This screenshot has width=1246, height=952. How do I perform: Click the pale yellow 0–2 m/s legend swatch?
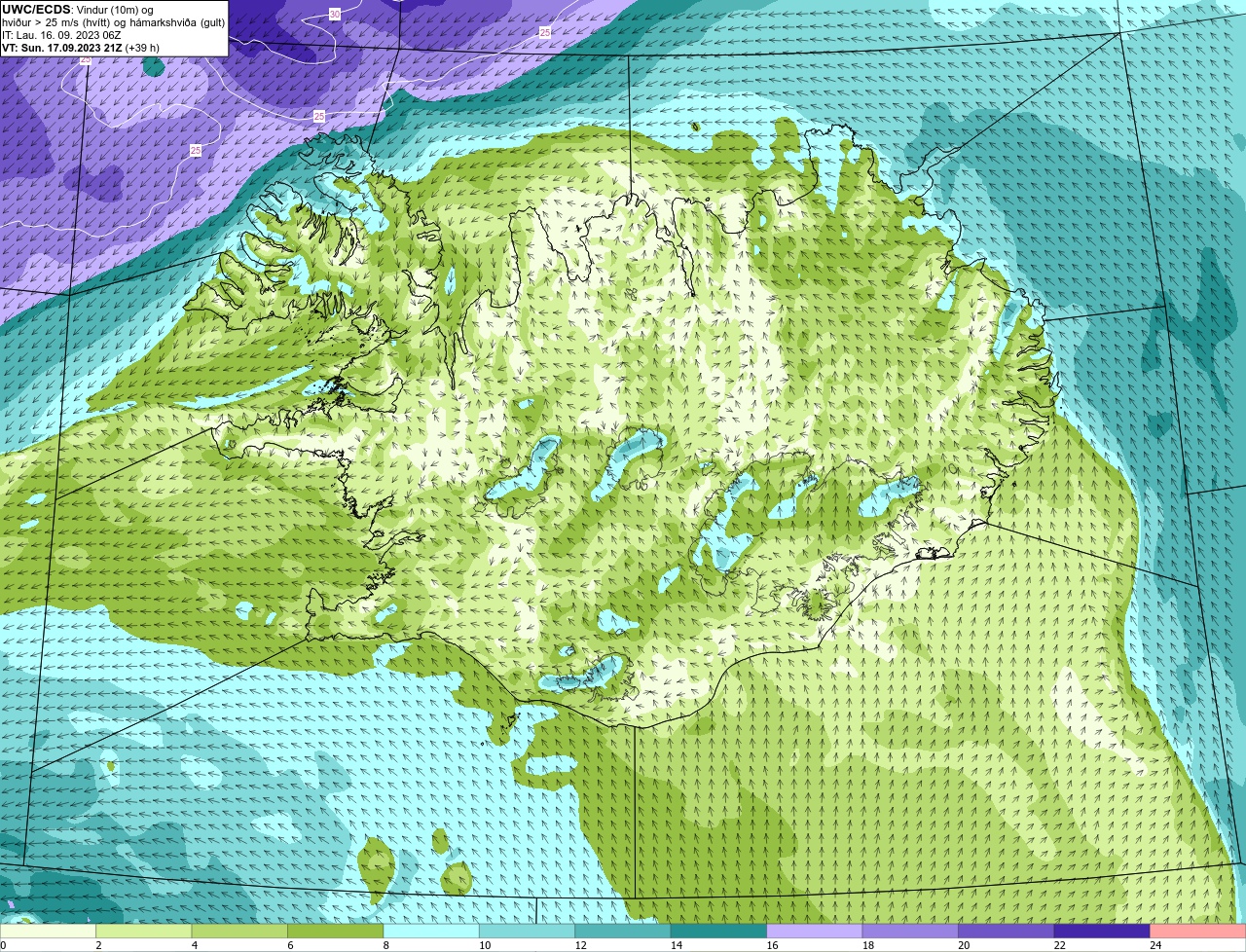coord(48,932)
